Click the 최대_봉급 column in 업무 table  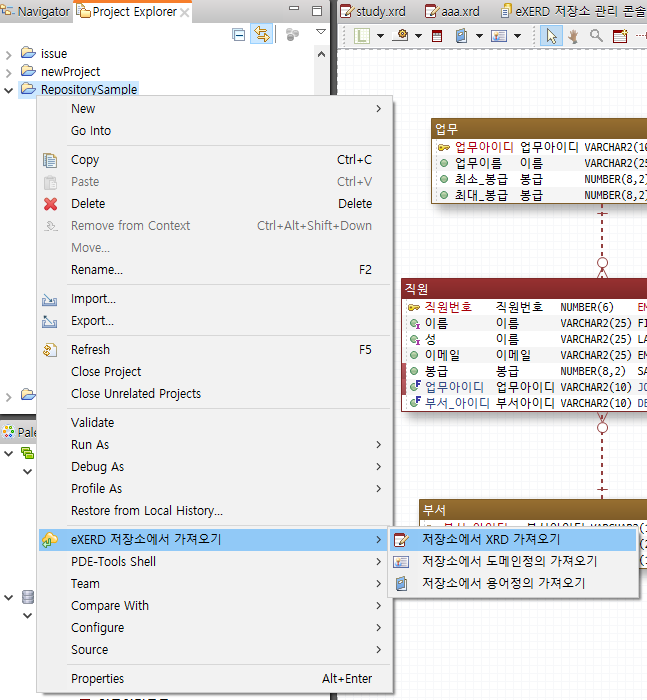click(x=541, y=196)
